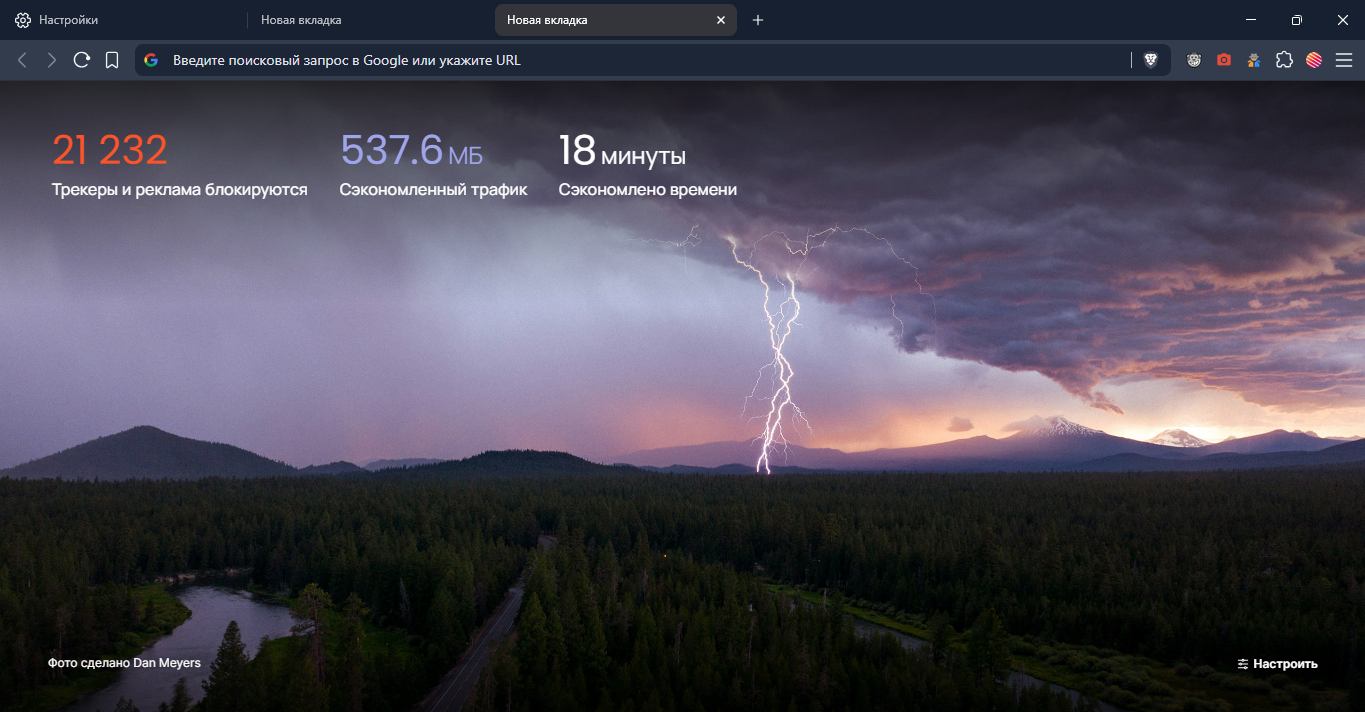Screen dimensions: 1365x712
Task: Click the 21 232 blocked trackers counter
Action: (110, 150)
